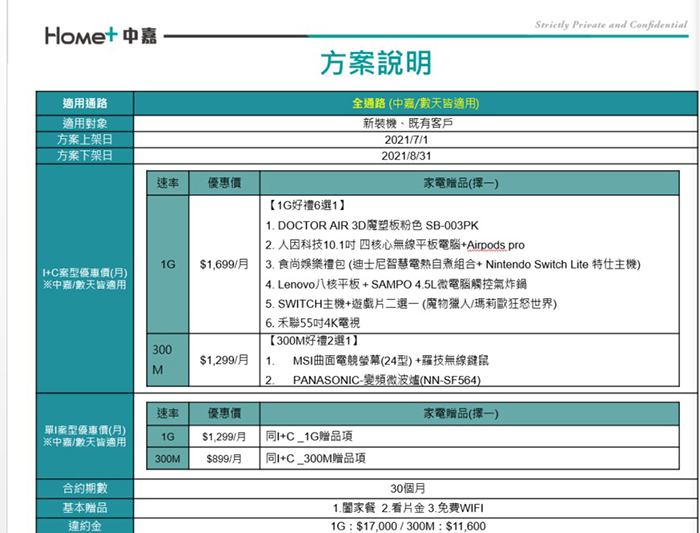The width and height of the screenshot is (700, 533).
Task: Click 家電贈品(擇一) header in 單I table
Action: pyautogui.click(x=469, y=414)
